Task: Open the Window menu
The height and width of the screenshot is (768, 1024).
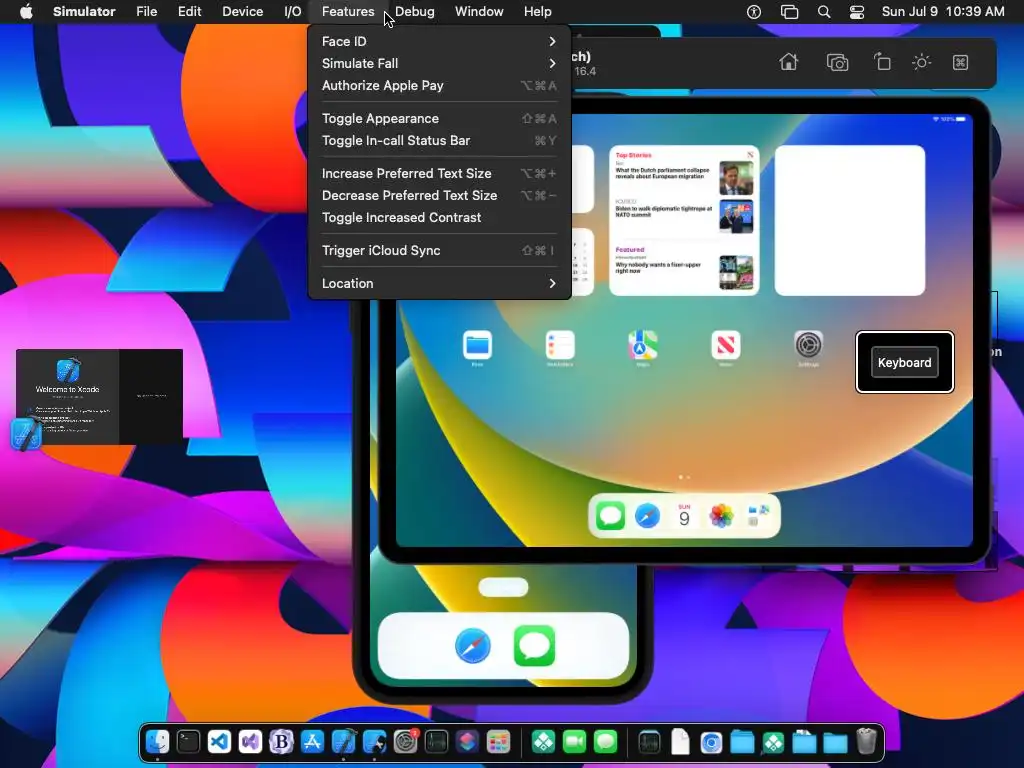Action: coord(479,12)
